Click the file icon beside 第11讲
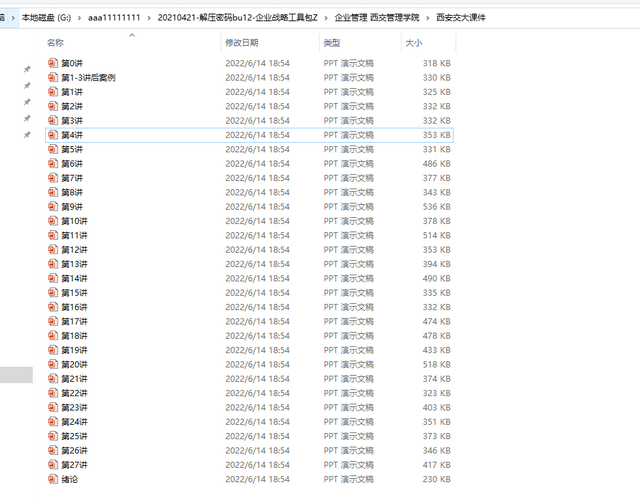This screenshot has width=640, height=502. click(x=53, y=235)
